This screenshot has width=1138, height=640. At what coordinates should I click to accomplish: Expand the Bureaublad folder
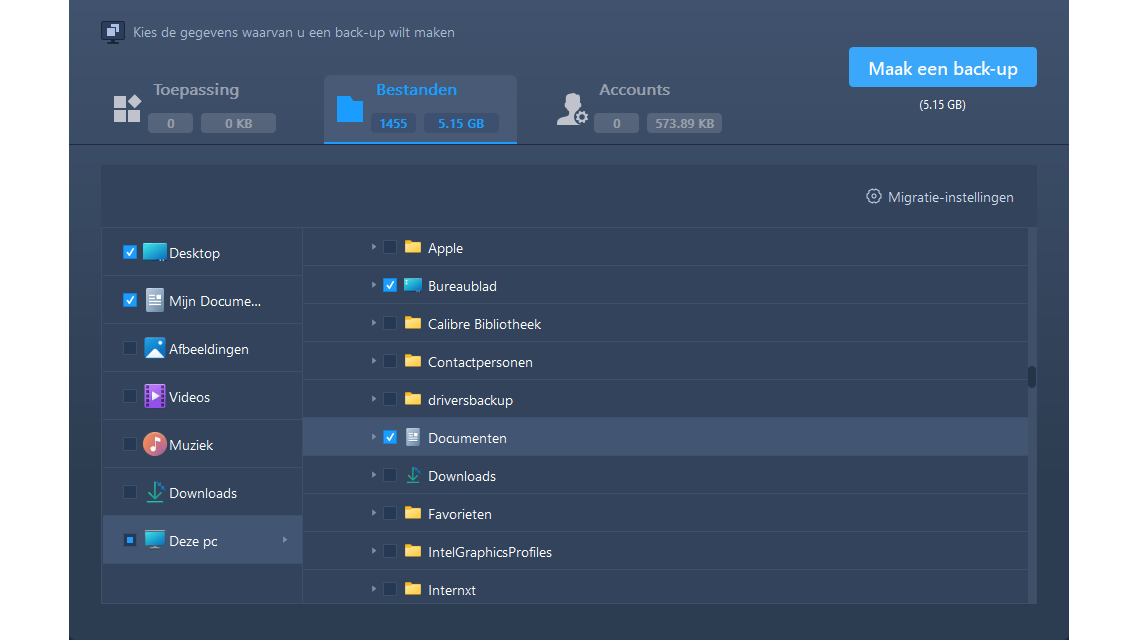[374, 285]
